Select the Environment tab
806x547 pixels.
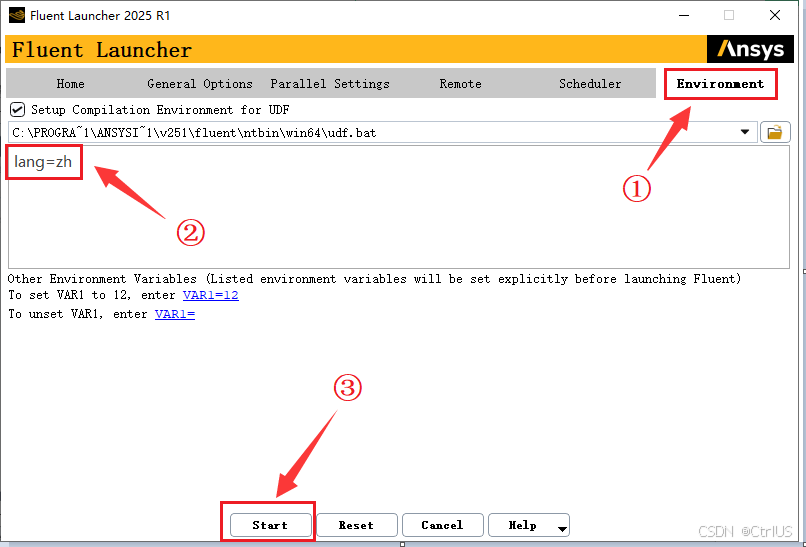[720, 84]
